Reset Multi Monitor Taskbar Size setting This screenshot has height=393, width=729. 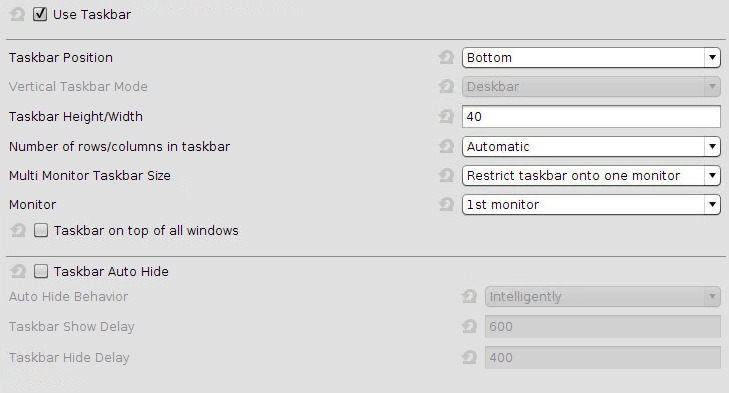click(x=446, y=175)
